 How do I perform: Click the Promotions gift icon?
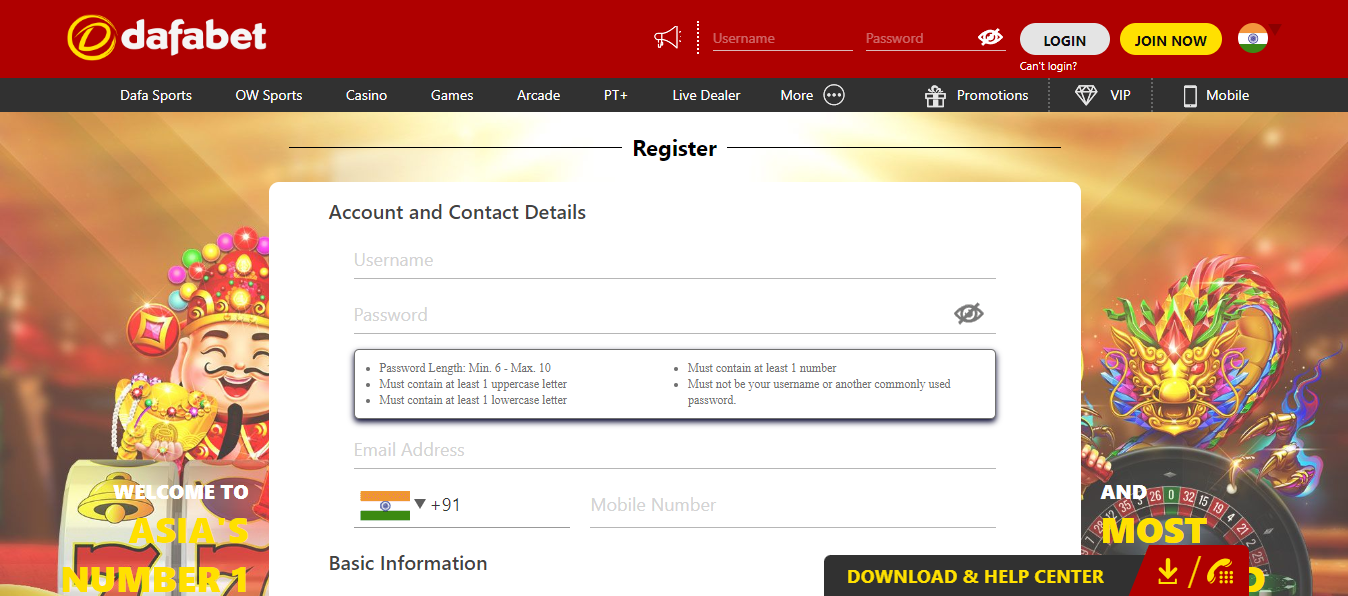[935, 94]
